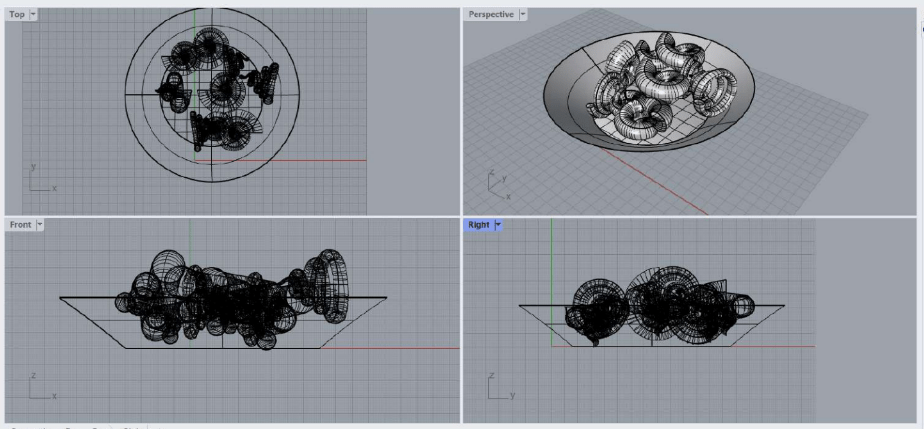
Task: Click the ZY axis icon in Right viewport
Action: [x=497, y=387]
